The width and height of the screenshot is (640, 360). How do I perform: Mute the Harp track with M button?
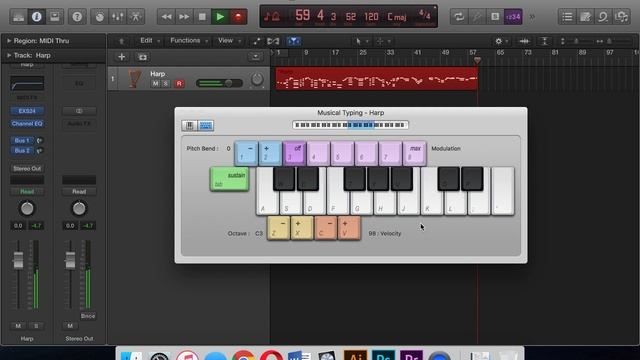155,83
